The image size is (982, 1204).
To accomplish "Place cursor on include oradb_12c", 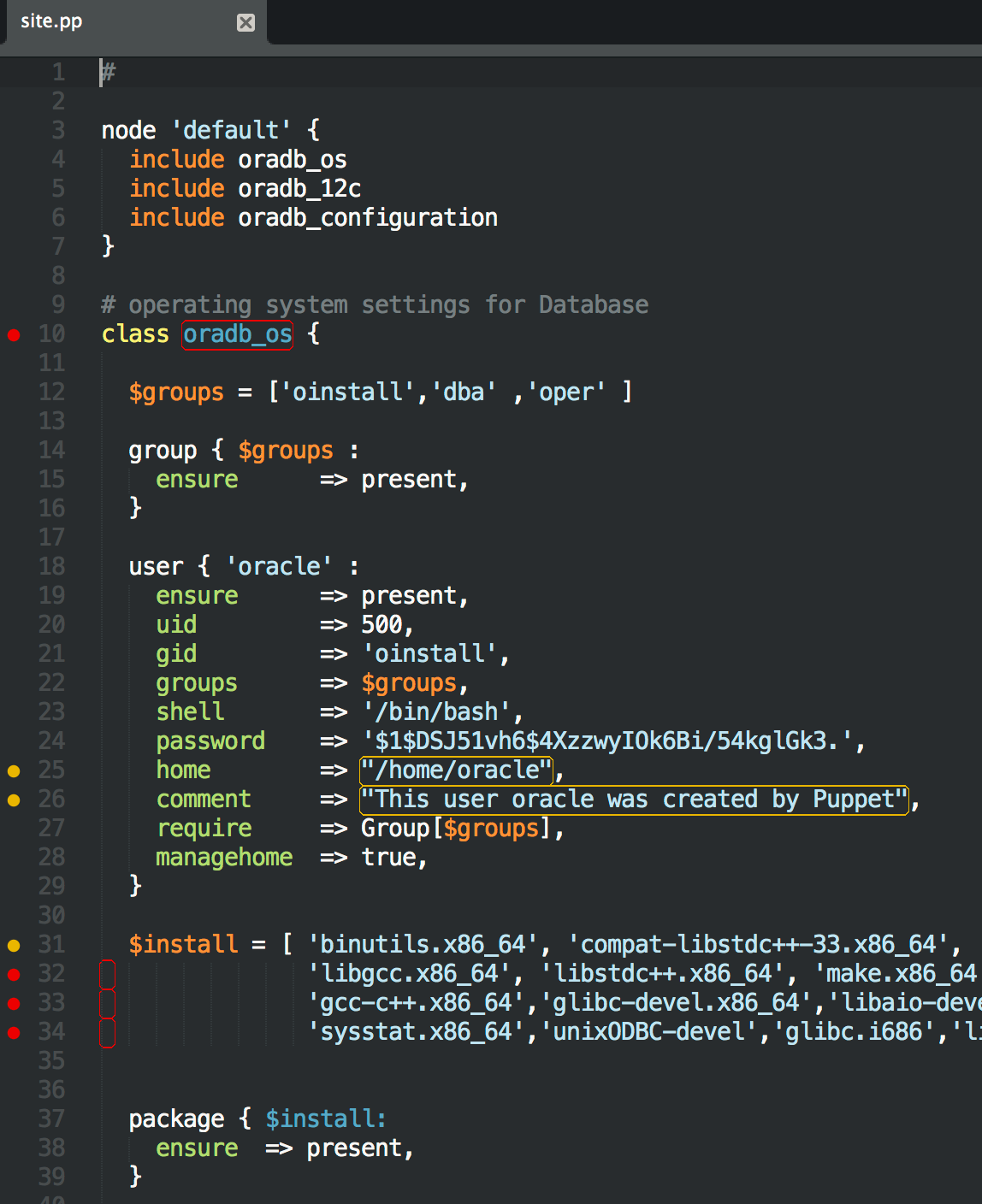I will tap(299, 188).
